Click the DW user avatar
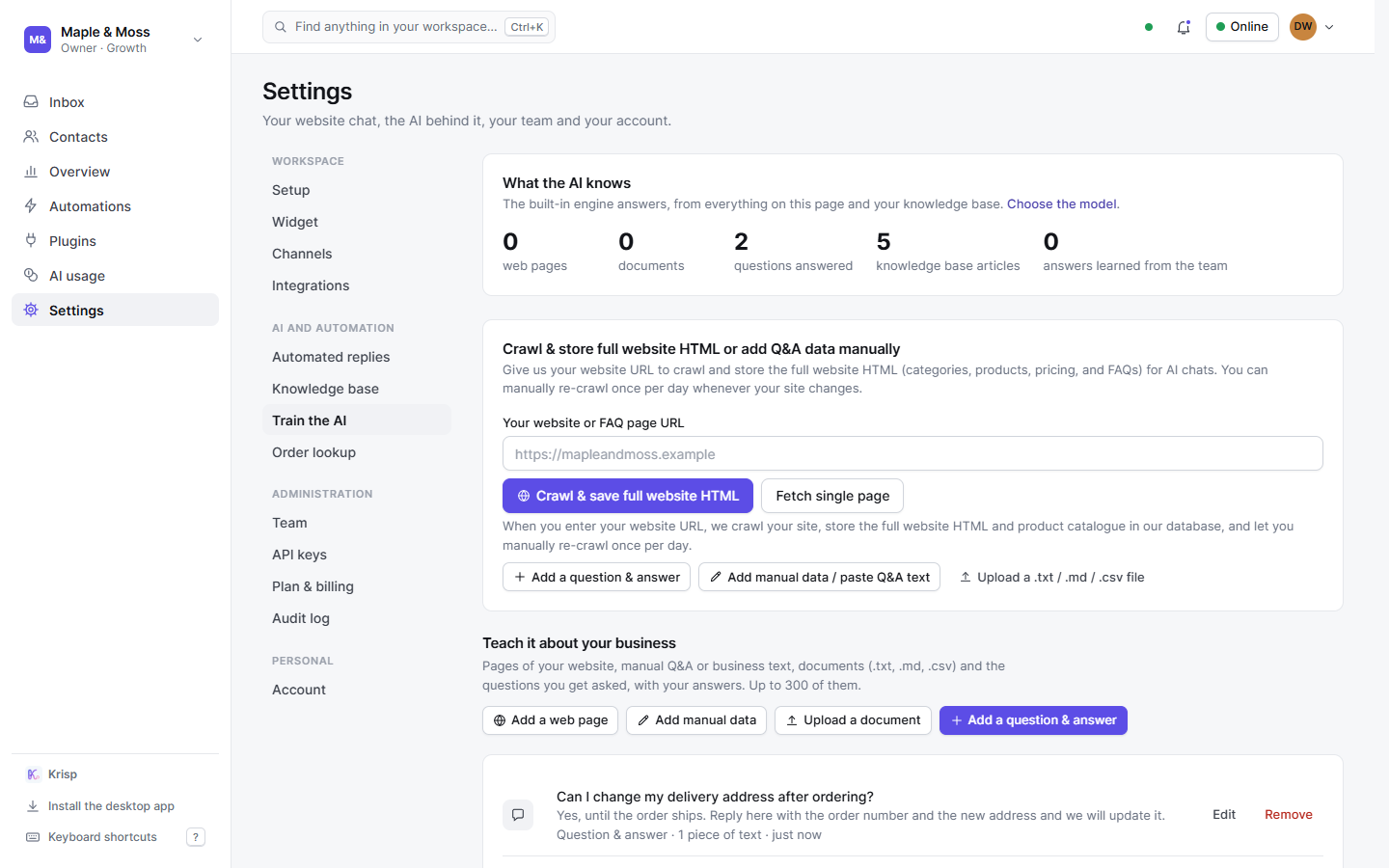This screenshot has height=868, width=1389. coord(1303,27)
